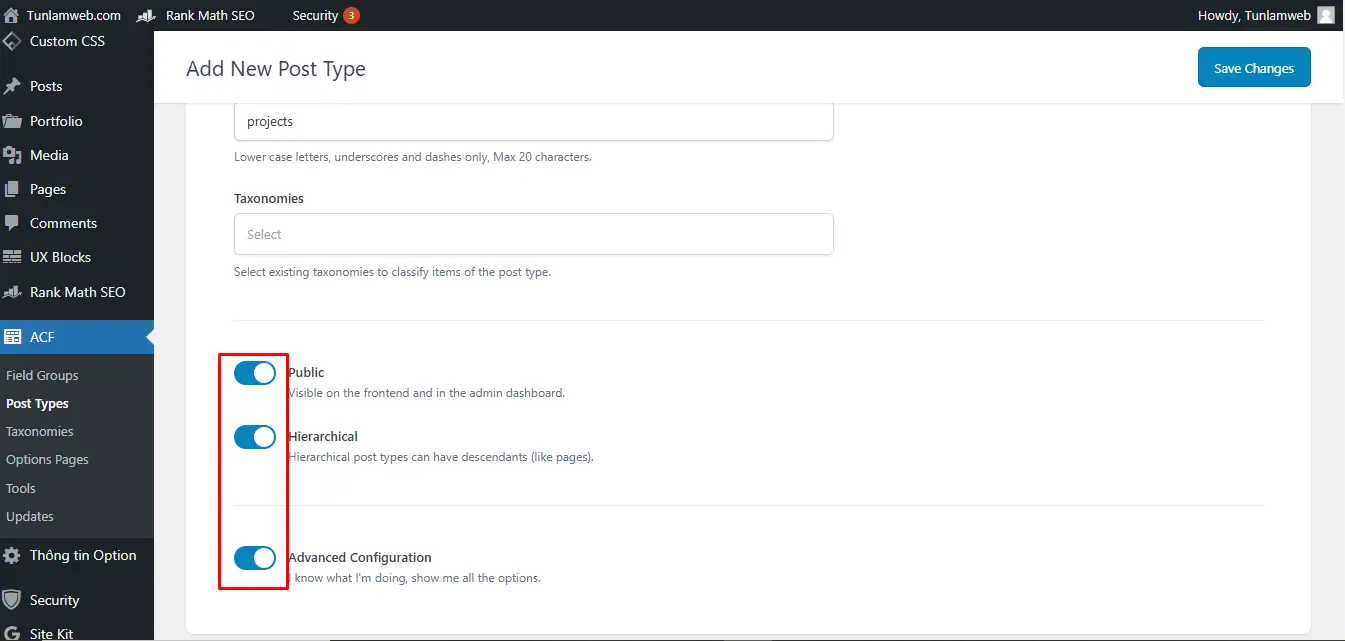Click the Security shield icon in sidebar

tap(12, 600)
